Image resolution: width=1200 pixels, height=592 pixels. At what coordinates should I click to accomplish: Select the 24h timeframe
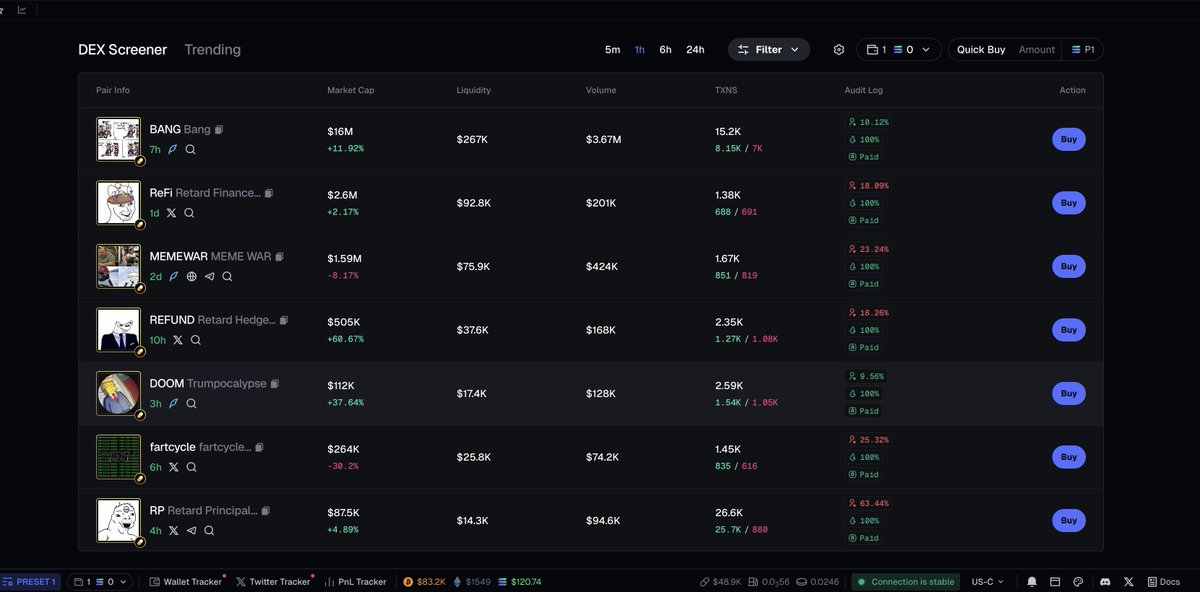695,49
